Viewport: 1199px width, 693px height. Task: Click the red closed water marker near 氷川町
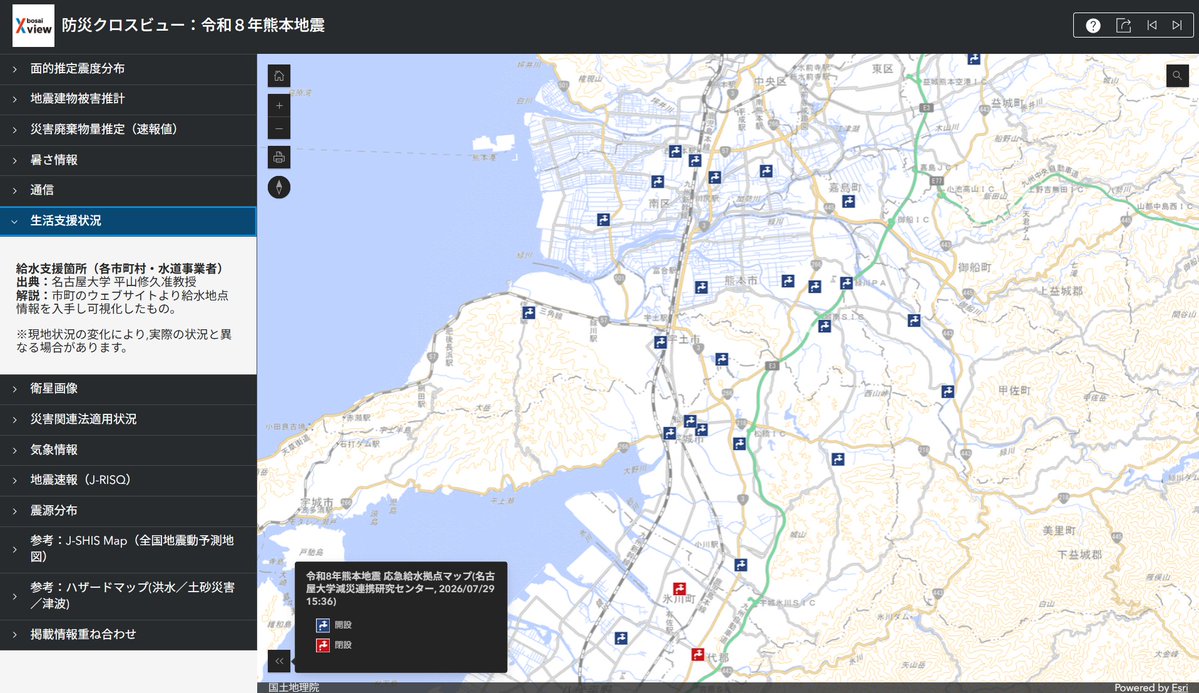(x=679, y=589)
